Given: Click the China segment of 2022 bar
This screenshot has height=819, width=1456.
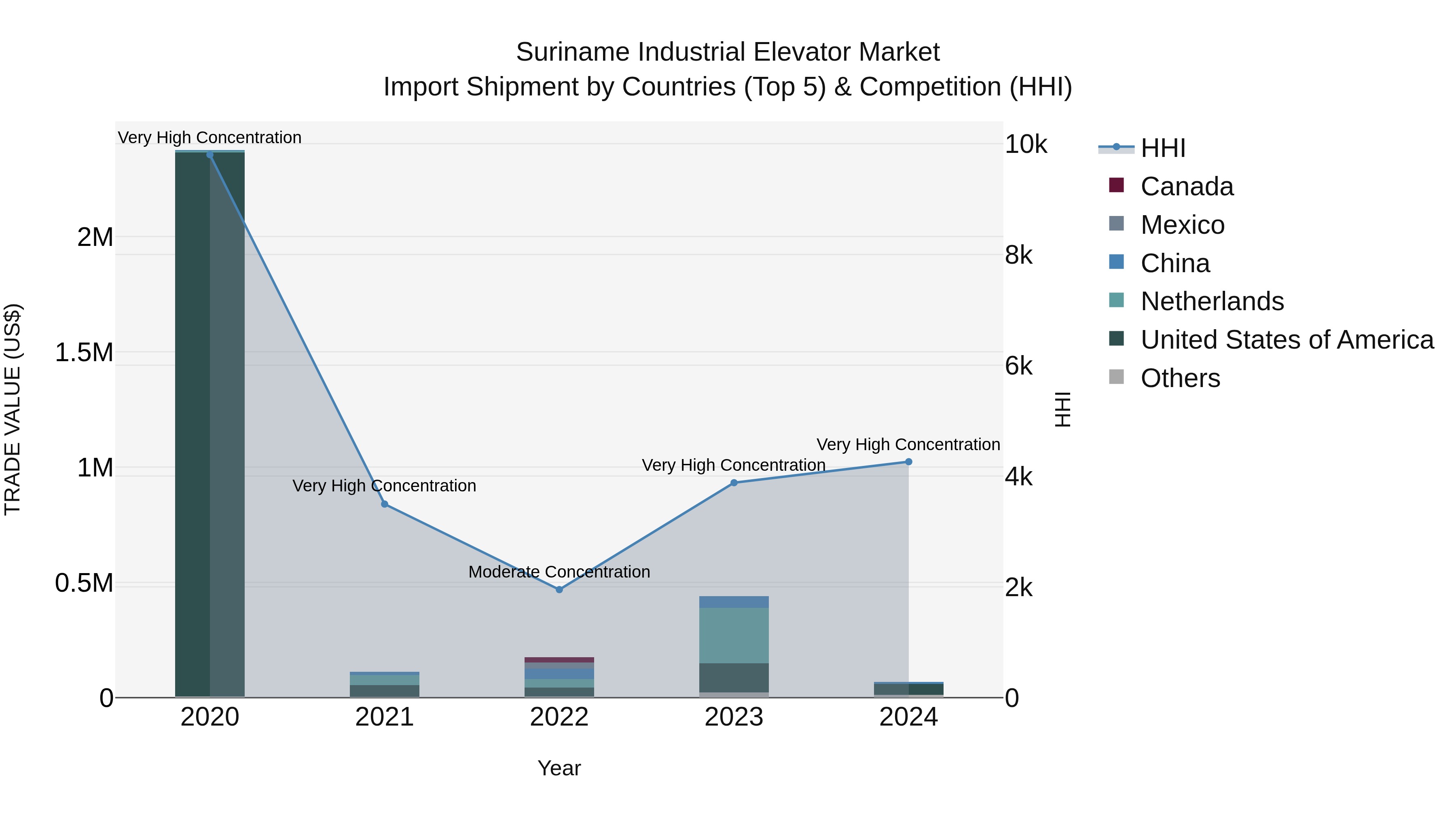Looking at the screenshot, I should [559, 674].
